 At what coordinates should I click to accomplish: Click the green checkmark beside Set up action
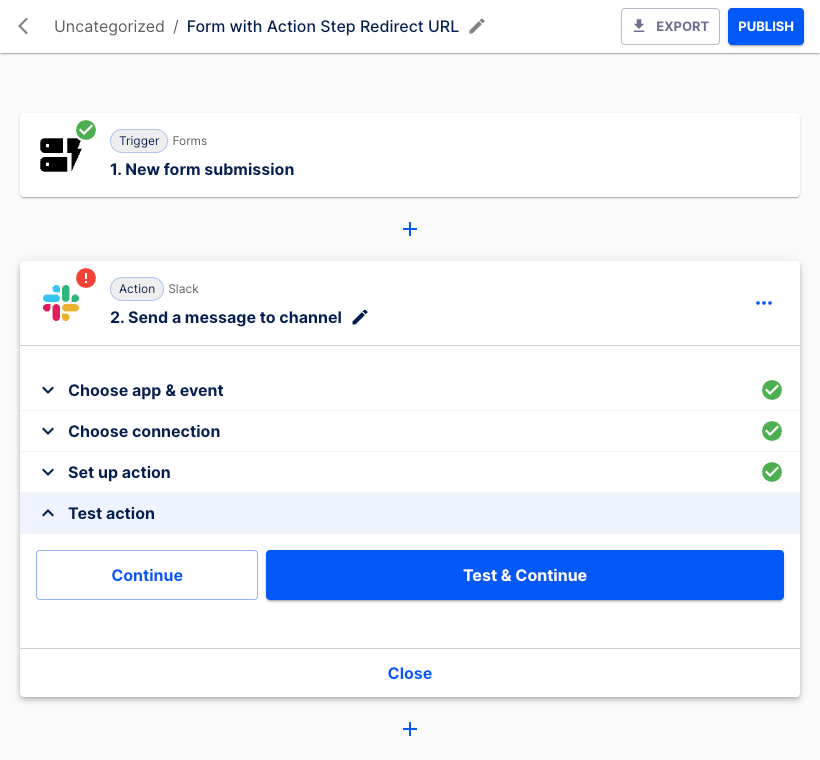[771, 472]
